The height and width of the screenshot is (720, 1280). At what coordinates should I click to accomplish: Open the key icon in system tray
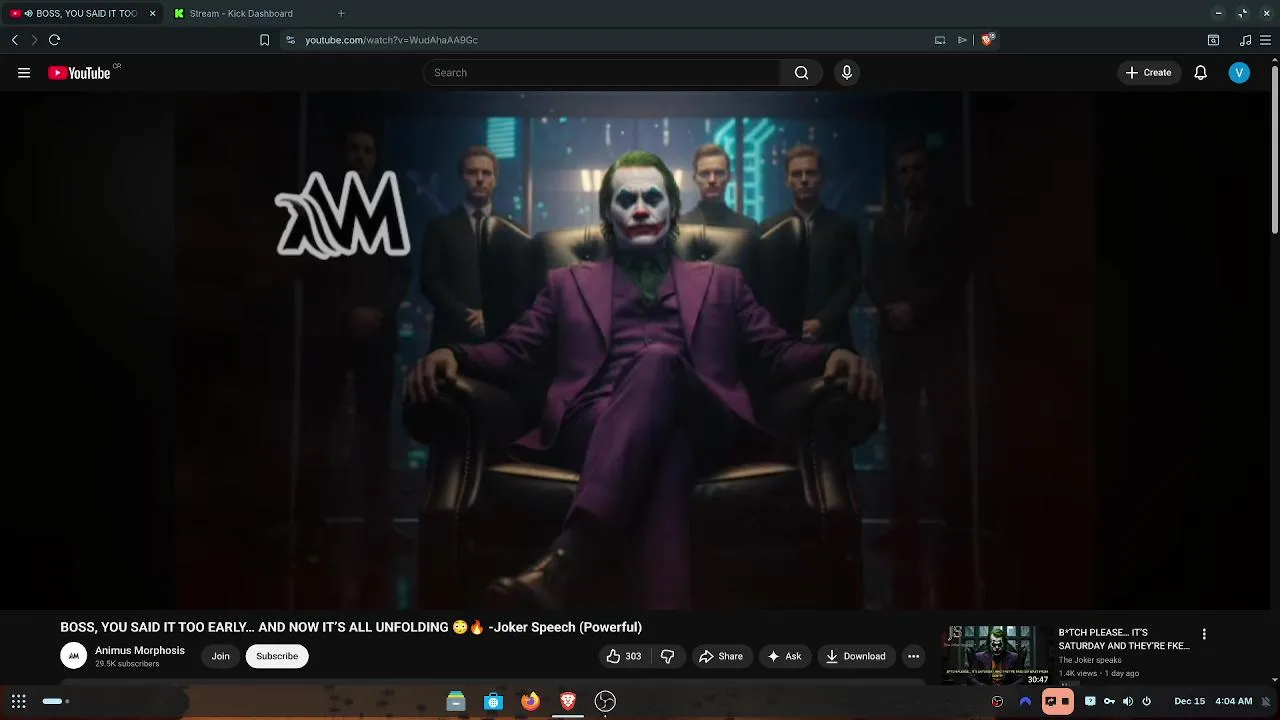tap(1109, 701)
